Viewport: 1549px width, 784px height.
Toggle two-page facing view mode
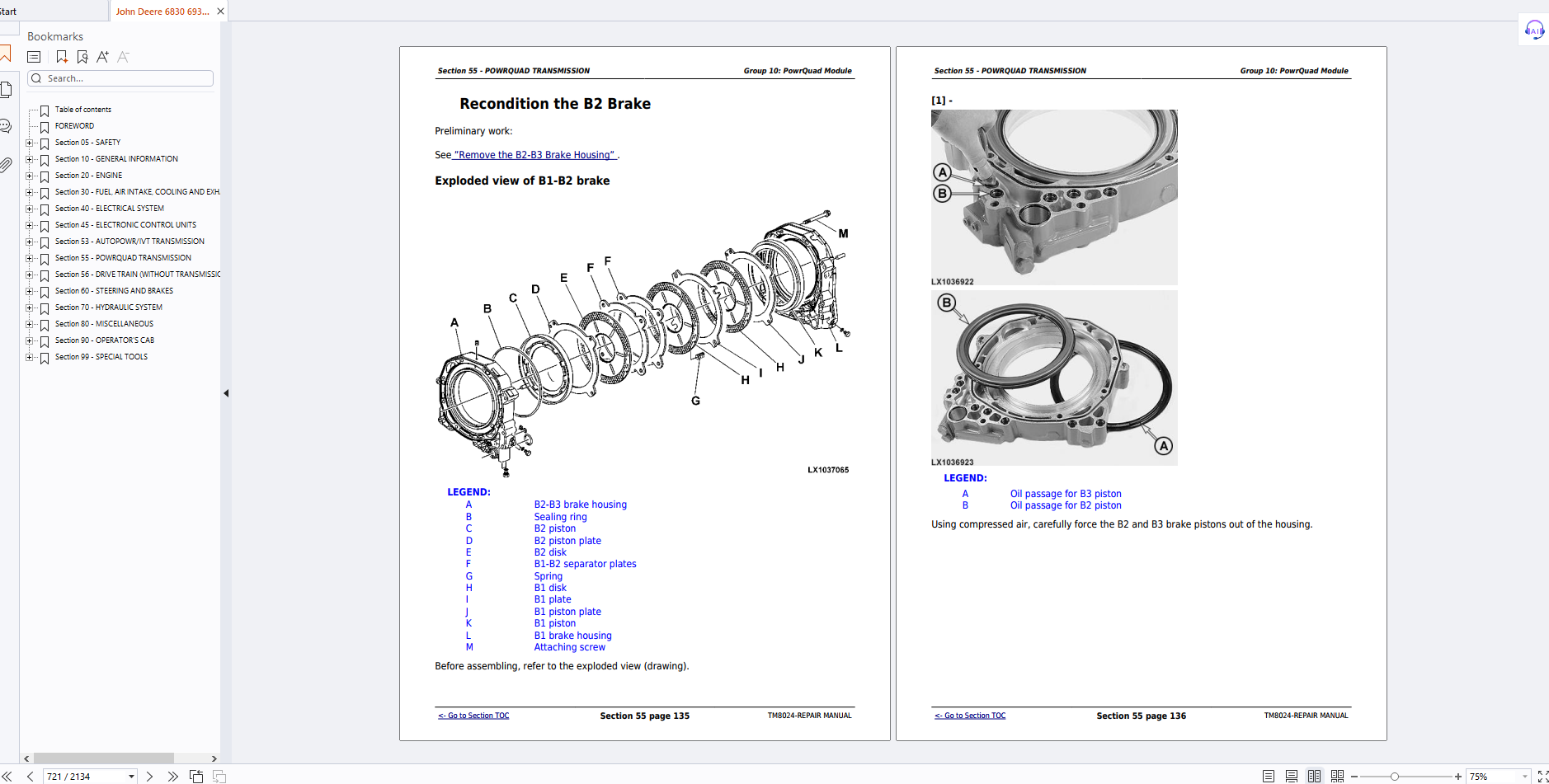1314,776
